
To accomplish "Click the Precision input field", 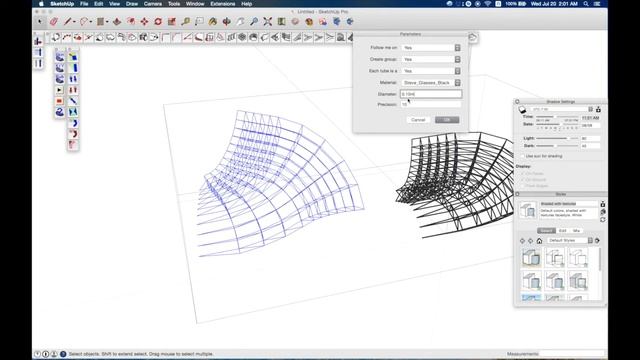I will point(431,104).
